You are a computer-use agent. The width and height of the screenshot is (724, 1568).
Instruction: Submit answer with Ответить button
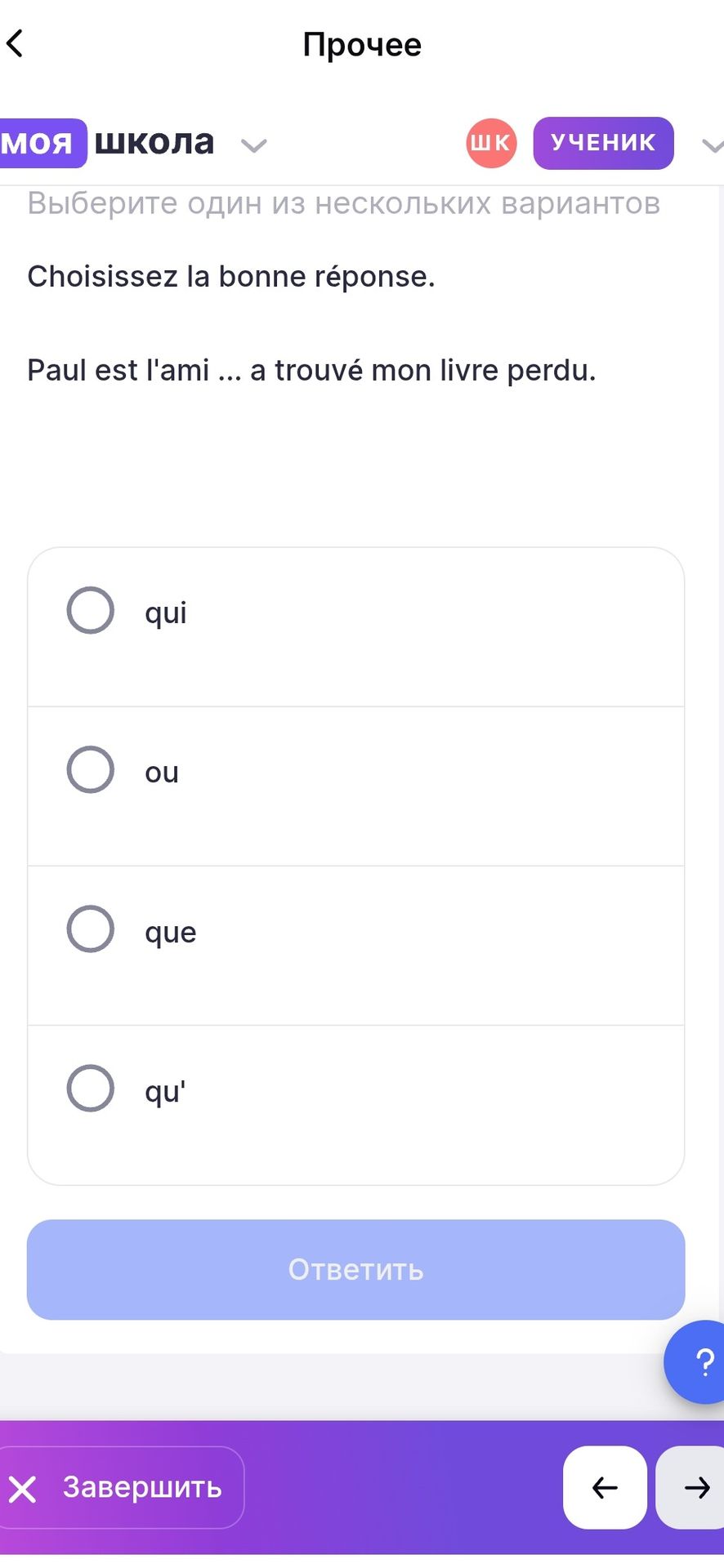pyautogui.click(x=355, y=1269)
